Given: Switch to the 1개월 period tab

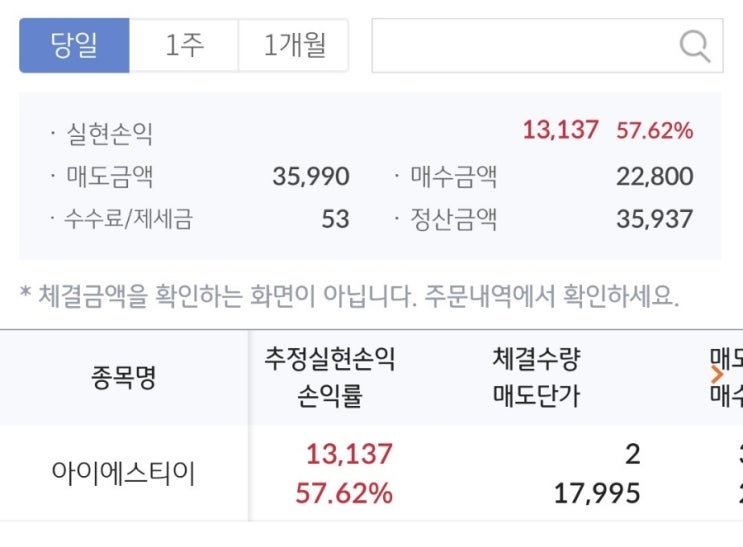Looking at the screenshot, I should pyautogui.click(x=294, y=46).
